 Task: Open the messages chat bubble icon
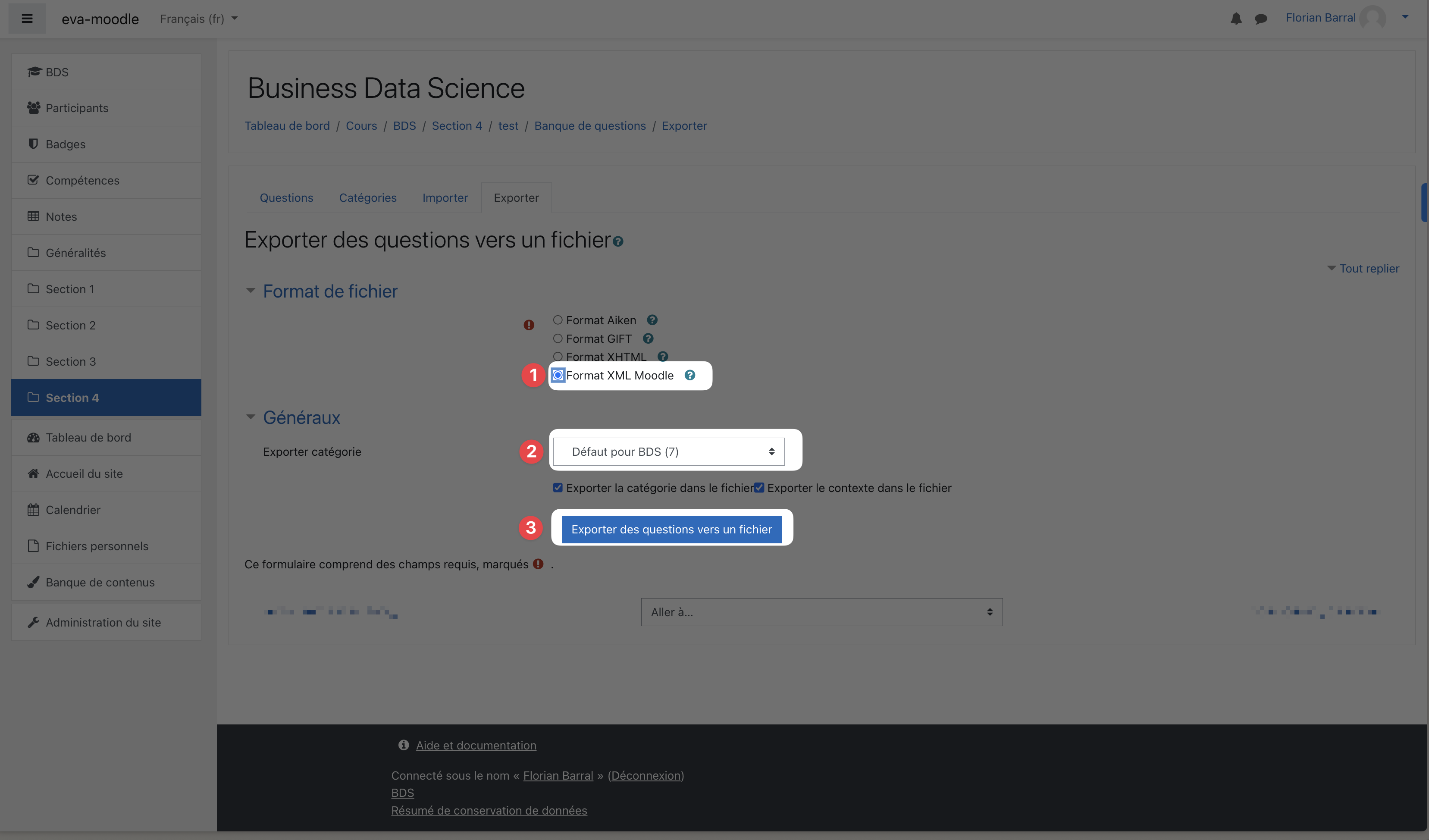(1260, 19)
